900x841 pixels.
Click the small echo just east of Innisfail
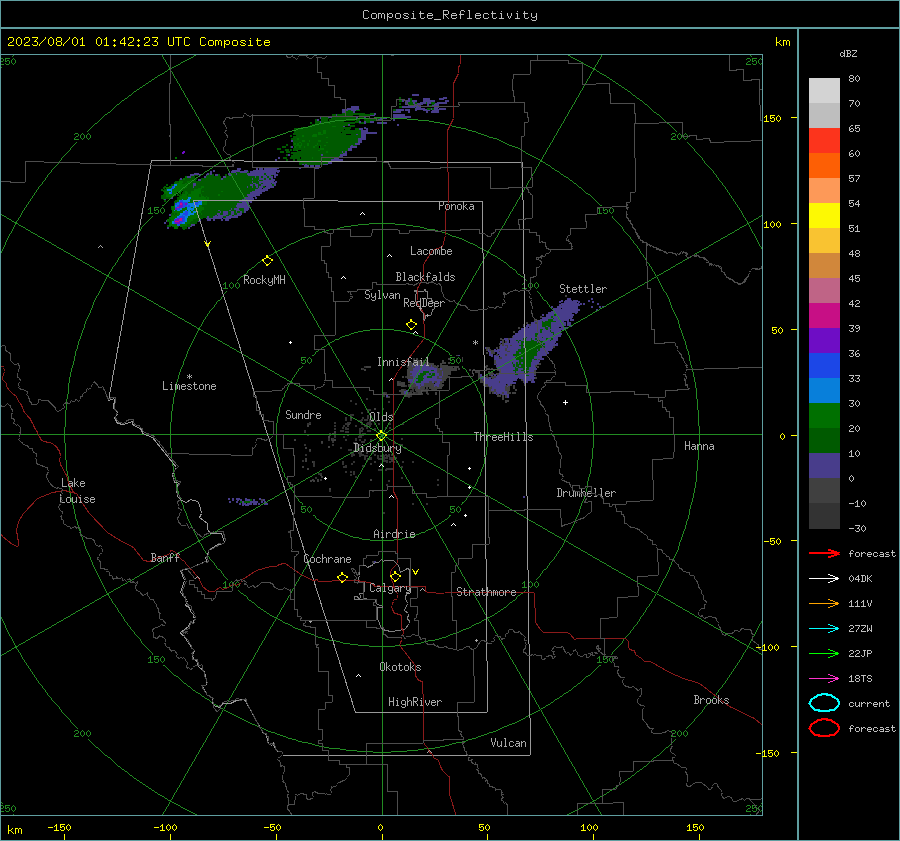(426, 377)
